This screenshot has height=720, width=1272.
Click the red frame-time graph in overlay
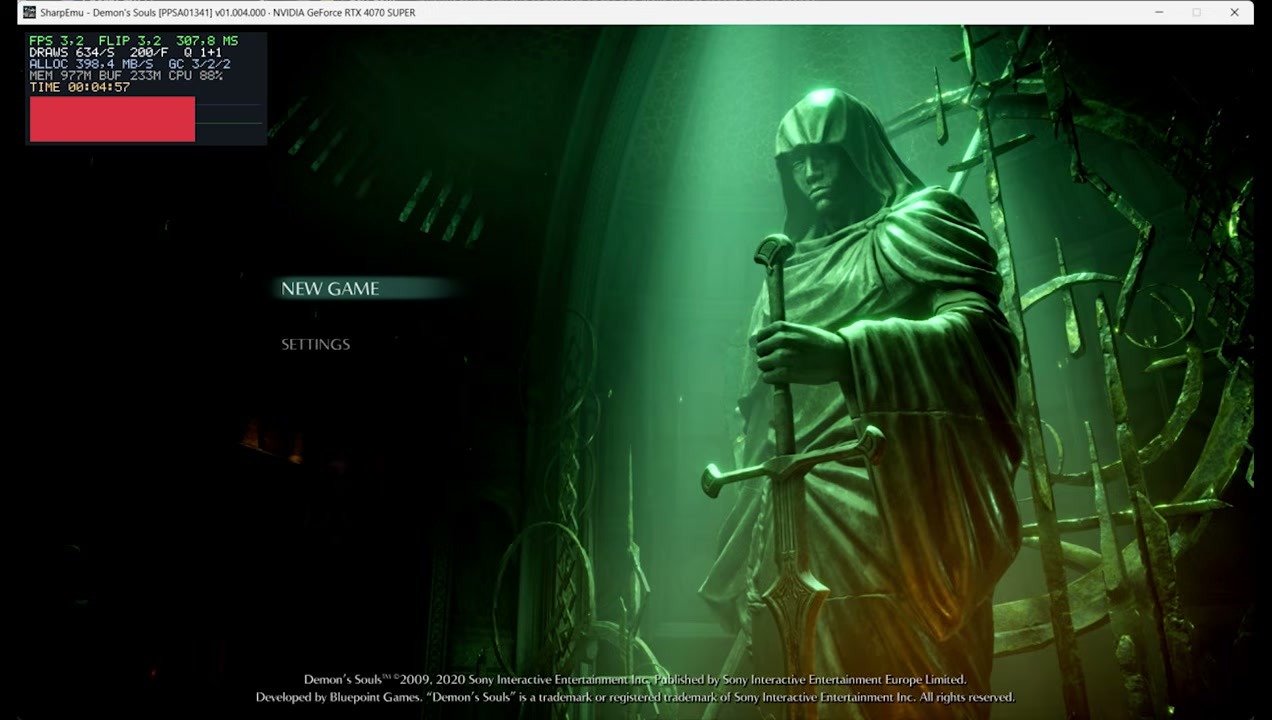[x=112, y=119]
